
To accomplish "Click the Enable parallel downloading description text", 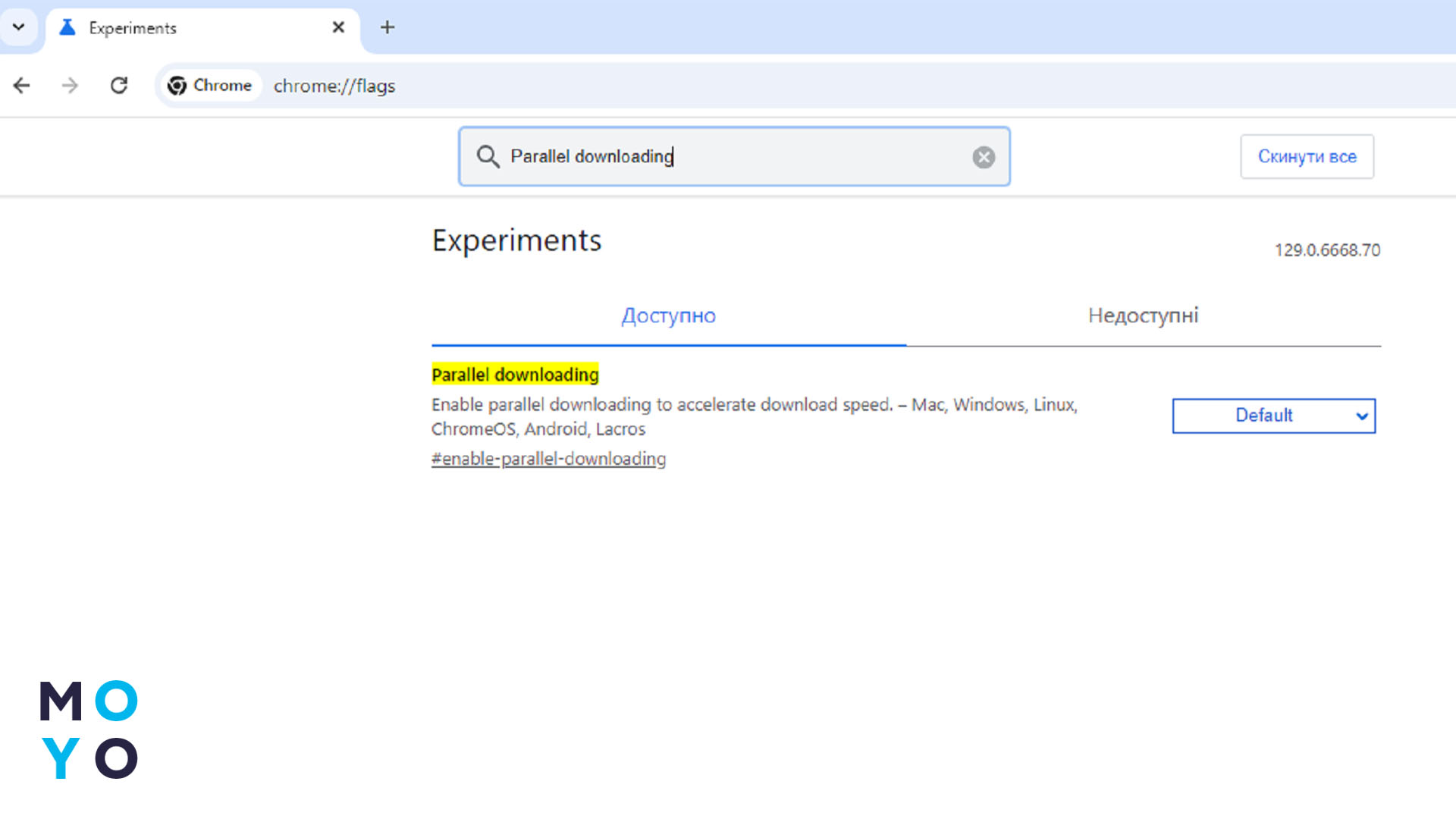I will coord(755,416).
